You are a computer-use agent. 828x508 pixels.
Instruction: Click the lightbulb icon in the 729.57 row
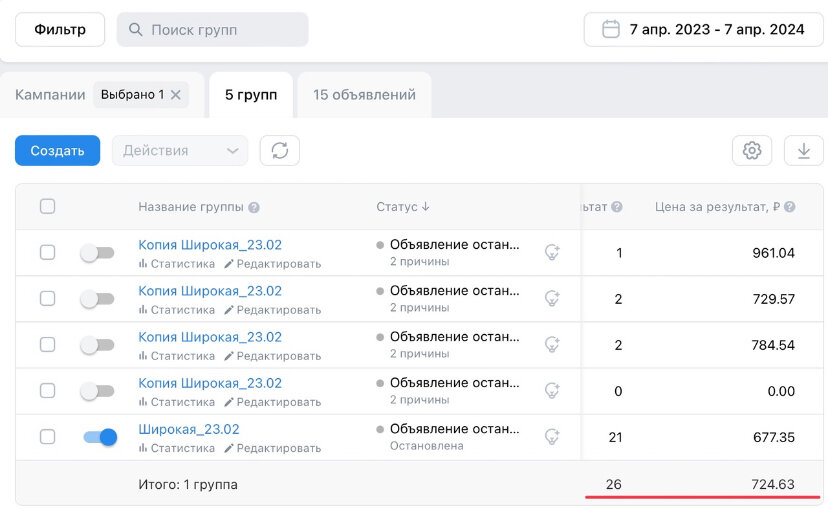[x=552, y=298]
